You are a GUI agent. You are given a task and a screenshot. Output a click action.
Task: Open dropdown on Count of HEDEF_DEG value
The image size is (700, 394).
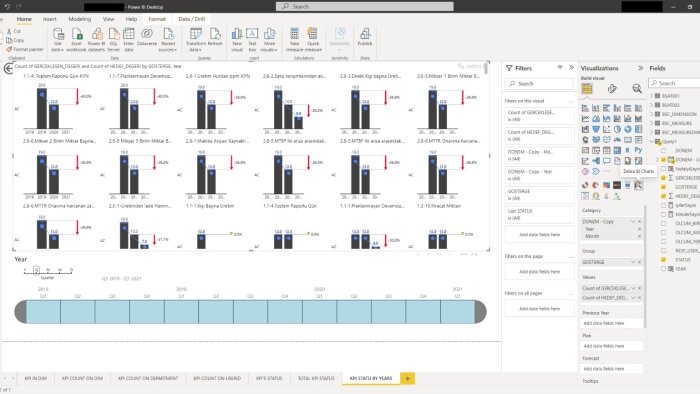coord(633,298)
